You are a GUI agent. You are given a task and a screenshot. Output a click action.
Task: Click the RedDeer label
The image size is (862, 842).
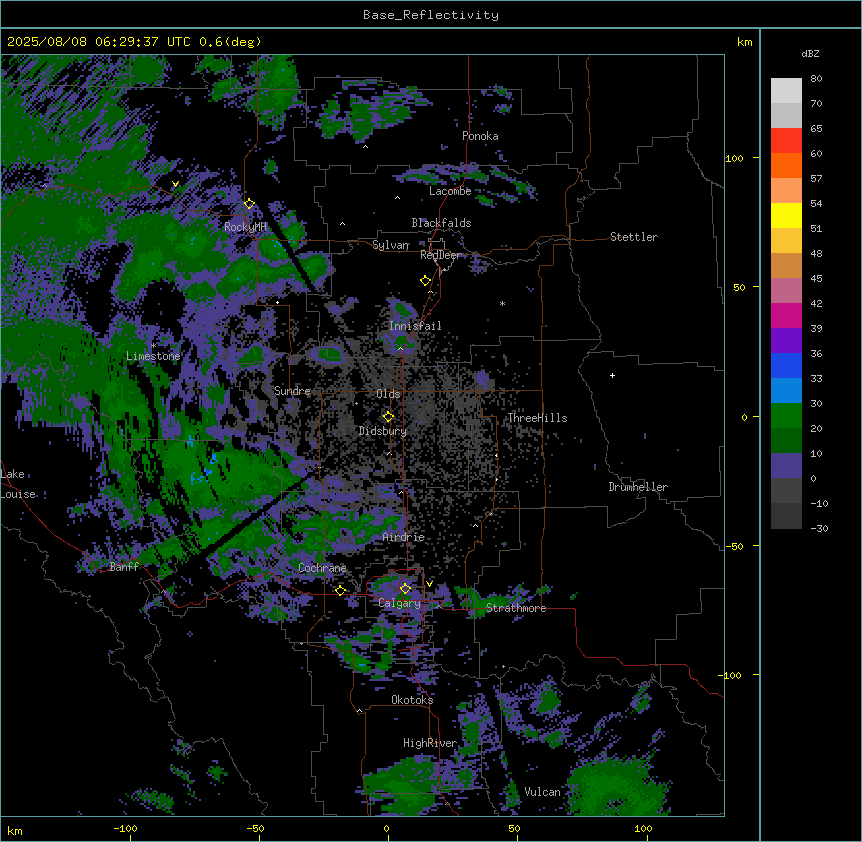tap(440, 255)
